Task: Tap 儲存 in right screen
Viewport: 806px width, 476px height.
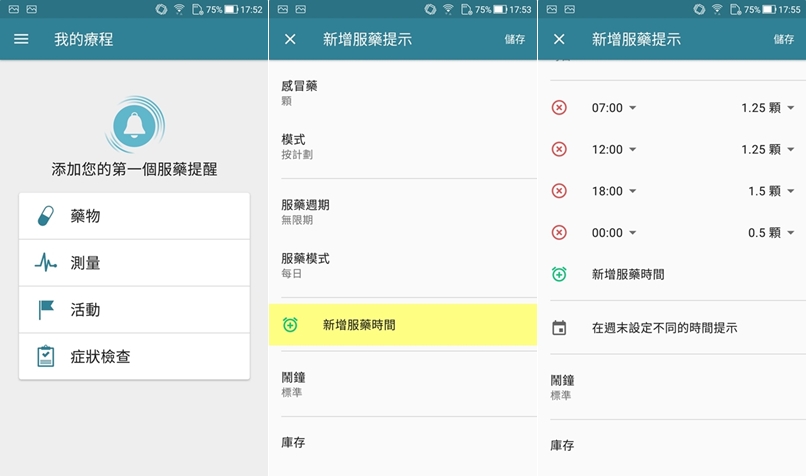Action: (783, 39)
